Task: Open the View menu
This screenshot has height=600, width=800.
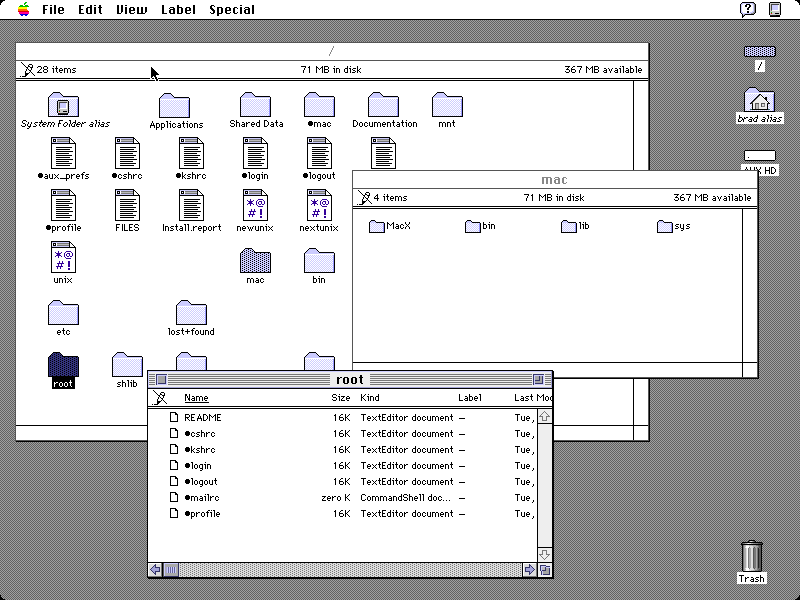Action: click(132, 10)
